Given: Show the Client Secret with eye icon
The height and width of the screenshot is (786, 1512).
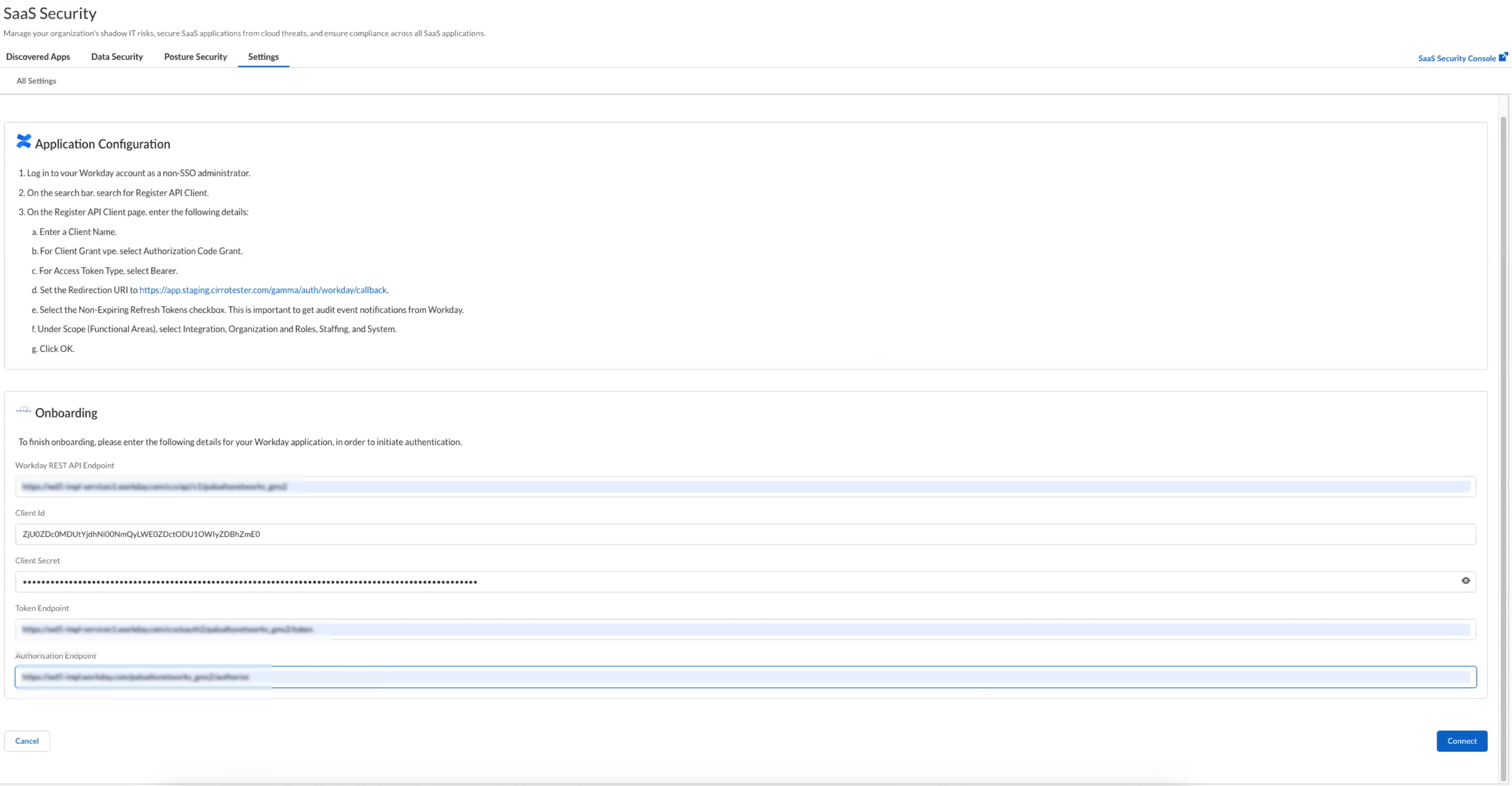Looking at the screenshot, I should 1465,580.
